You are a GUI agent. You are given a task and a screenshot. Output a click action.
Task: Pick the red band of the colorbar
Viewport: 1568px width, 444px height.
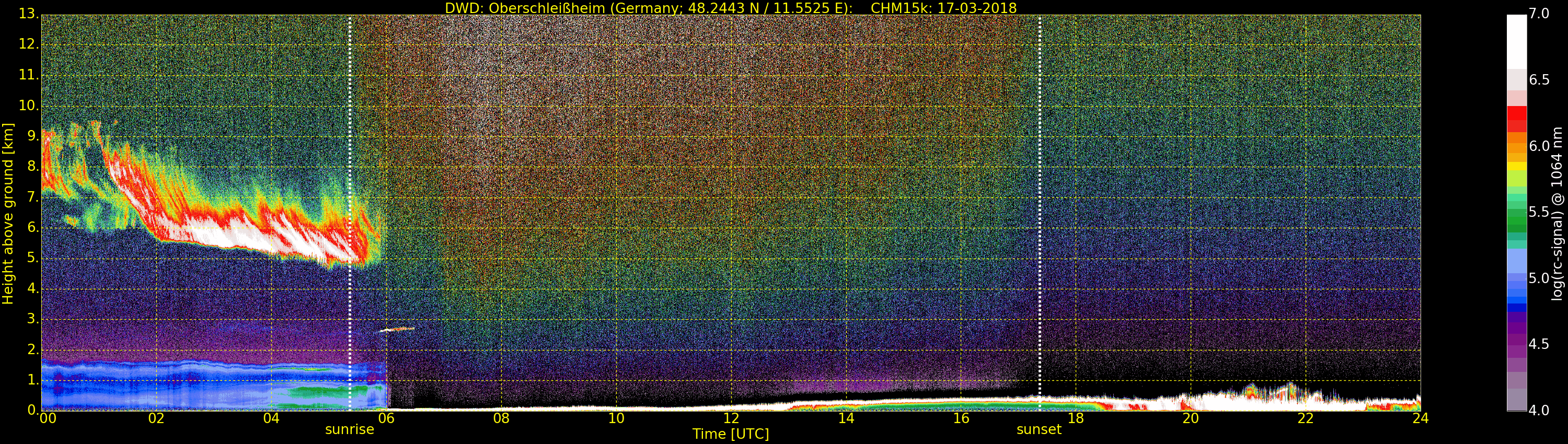point(1516,119)
